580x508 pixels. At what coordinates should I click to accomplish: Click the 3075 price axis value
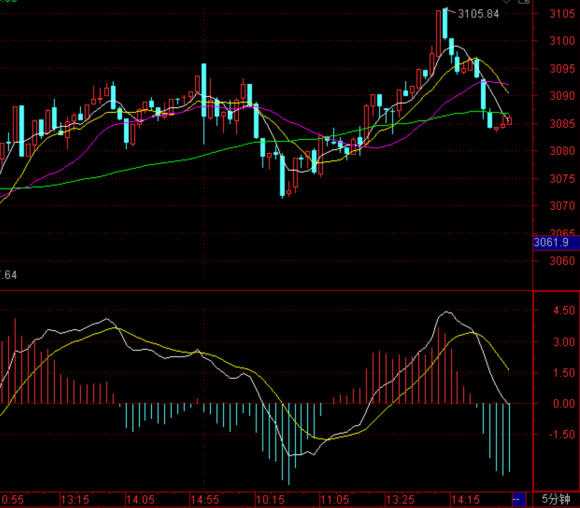(562, 179)
